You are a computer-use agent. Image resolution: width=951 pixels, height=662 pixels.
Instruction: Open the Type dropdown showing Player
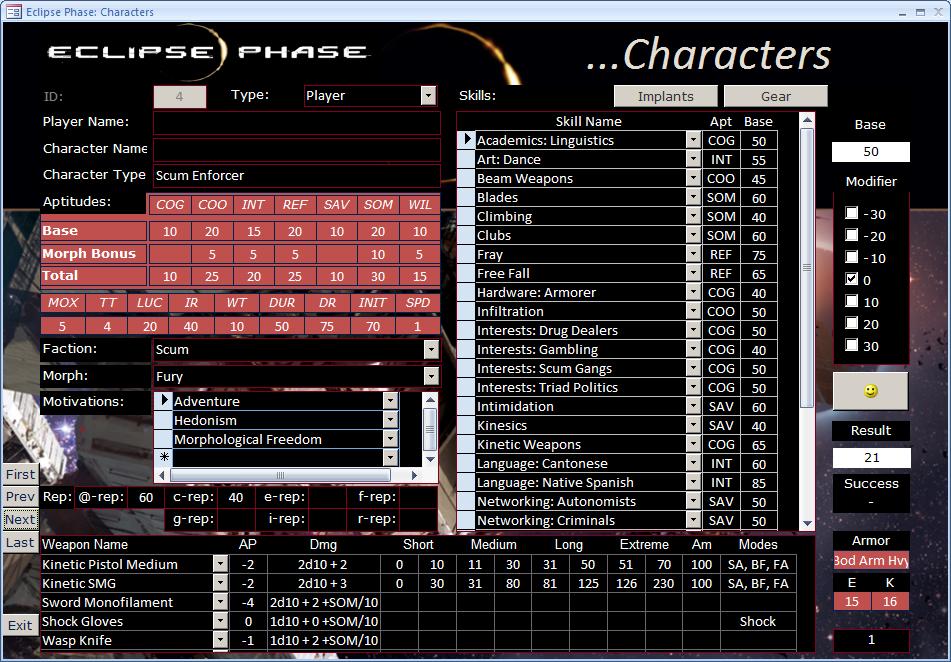pos(429,96)
